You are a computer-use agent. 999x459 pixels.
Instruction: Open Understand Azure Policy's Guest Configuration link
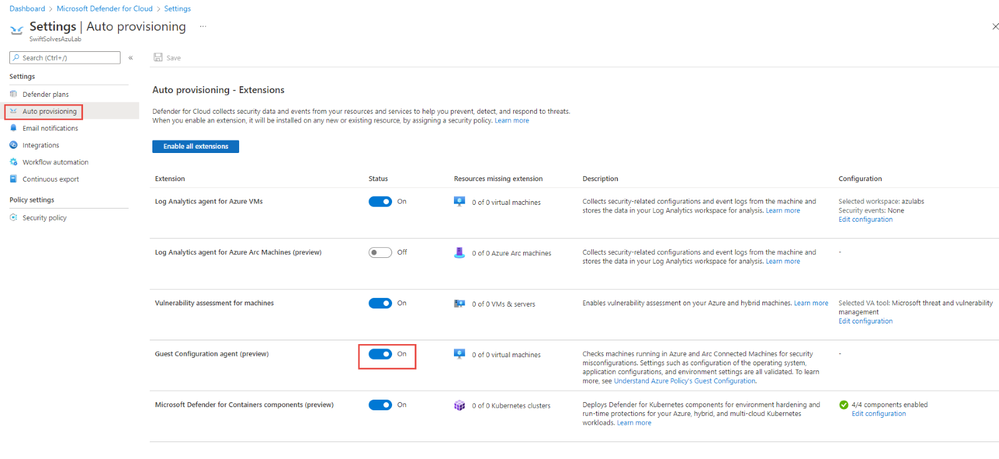pyautogui.click(x=684, y=381)
